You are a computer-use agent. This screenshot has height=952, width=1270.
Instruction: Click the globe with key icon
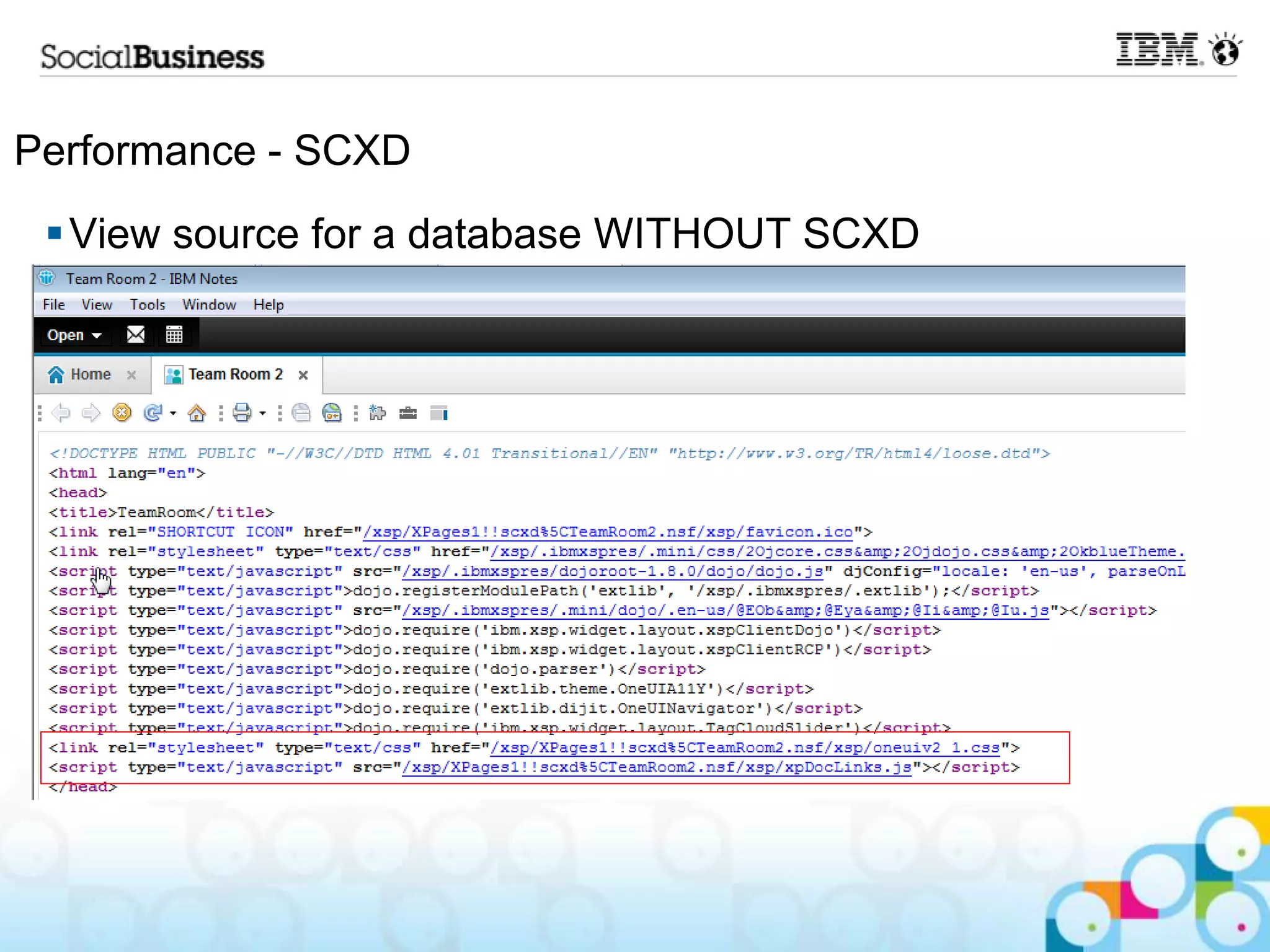[x=332, y=413]
